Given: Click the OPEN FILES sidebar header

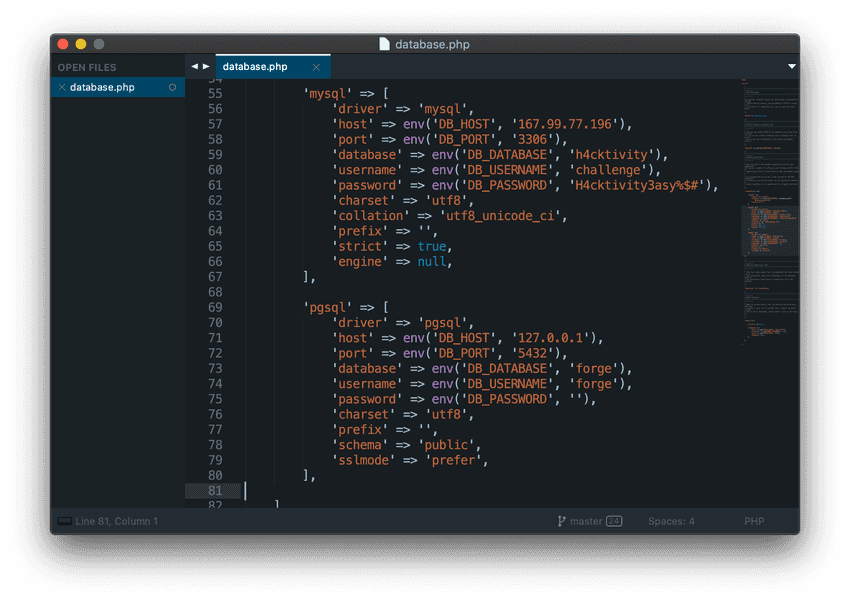Looking at the screenshot, I should point(87,68).
